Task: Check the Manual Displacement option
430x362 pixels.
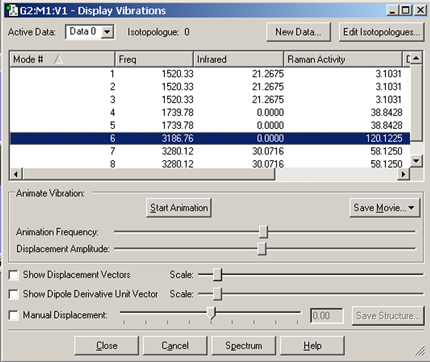Action: tap(13, 315)
